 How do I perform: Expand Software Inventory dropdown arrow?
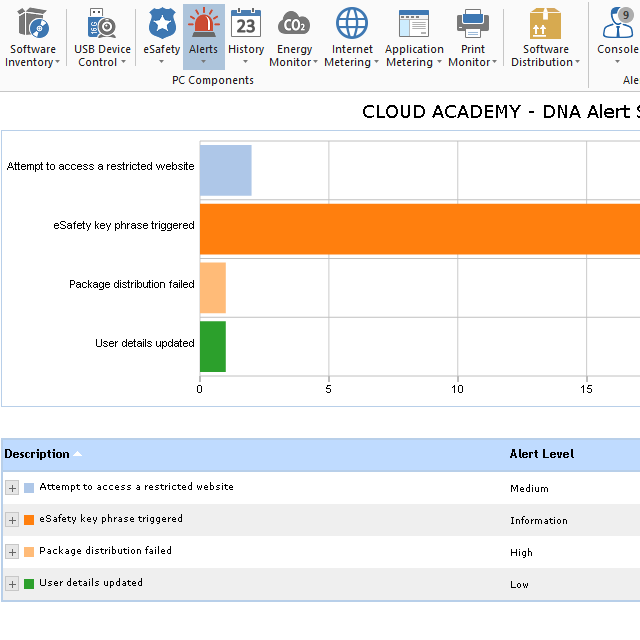(58, 62)
